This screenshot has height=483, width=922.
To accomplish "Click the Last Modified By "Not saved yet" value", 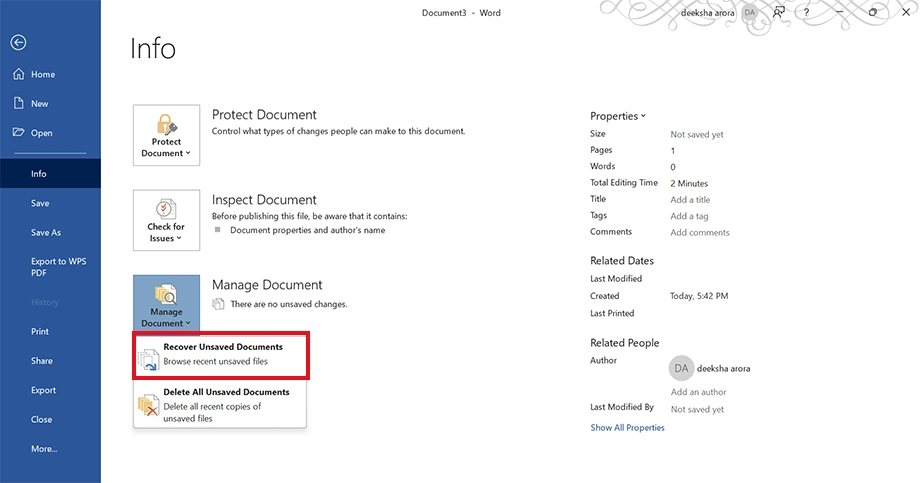I will tap(697, 409).
